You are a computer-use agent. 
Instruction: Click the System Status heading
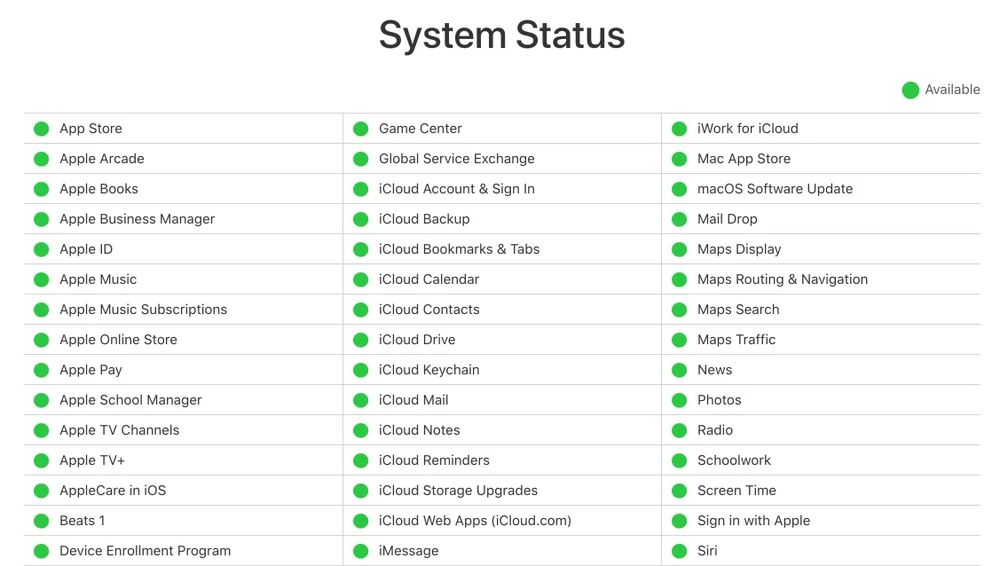pyautogui.click(x=501, y=36)
